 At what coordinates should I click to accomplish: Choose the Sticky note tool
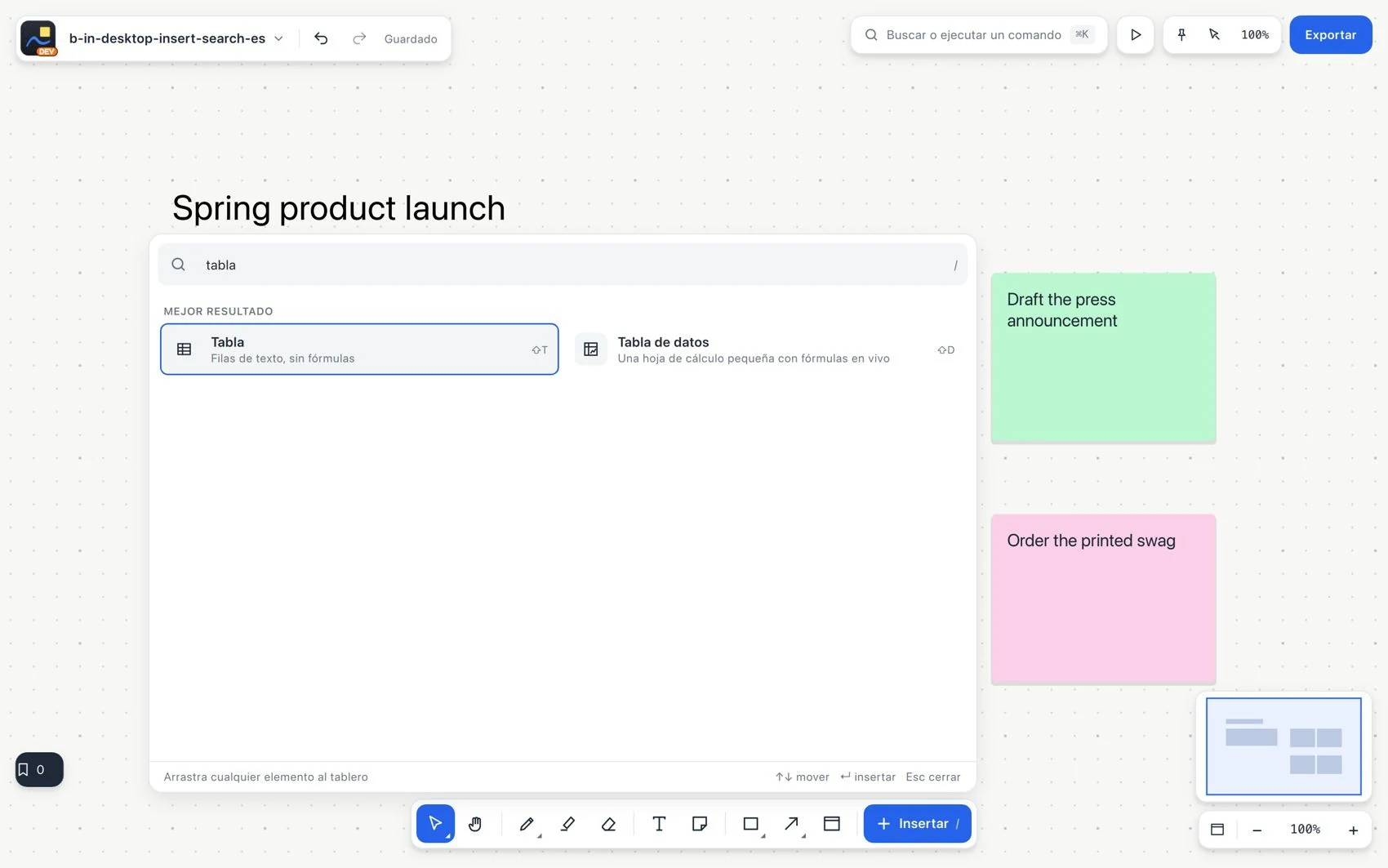pos(700,824)
